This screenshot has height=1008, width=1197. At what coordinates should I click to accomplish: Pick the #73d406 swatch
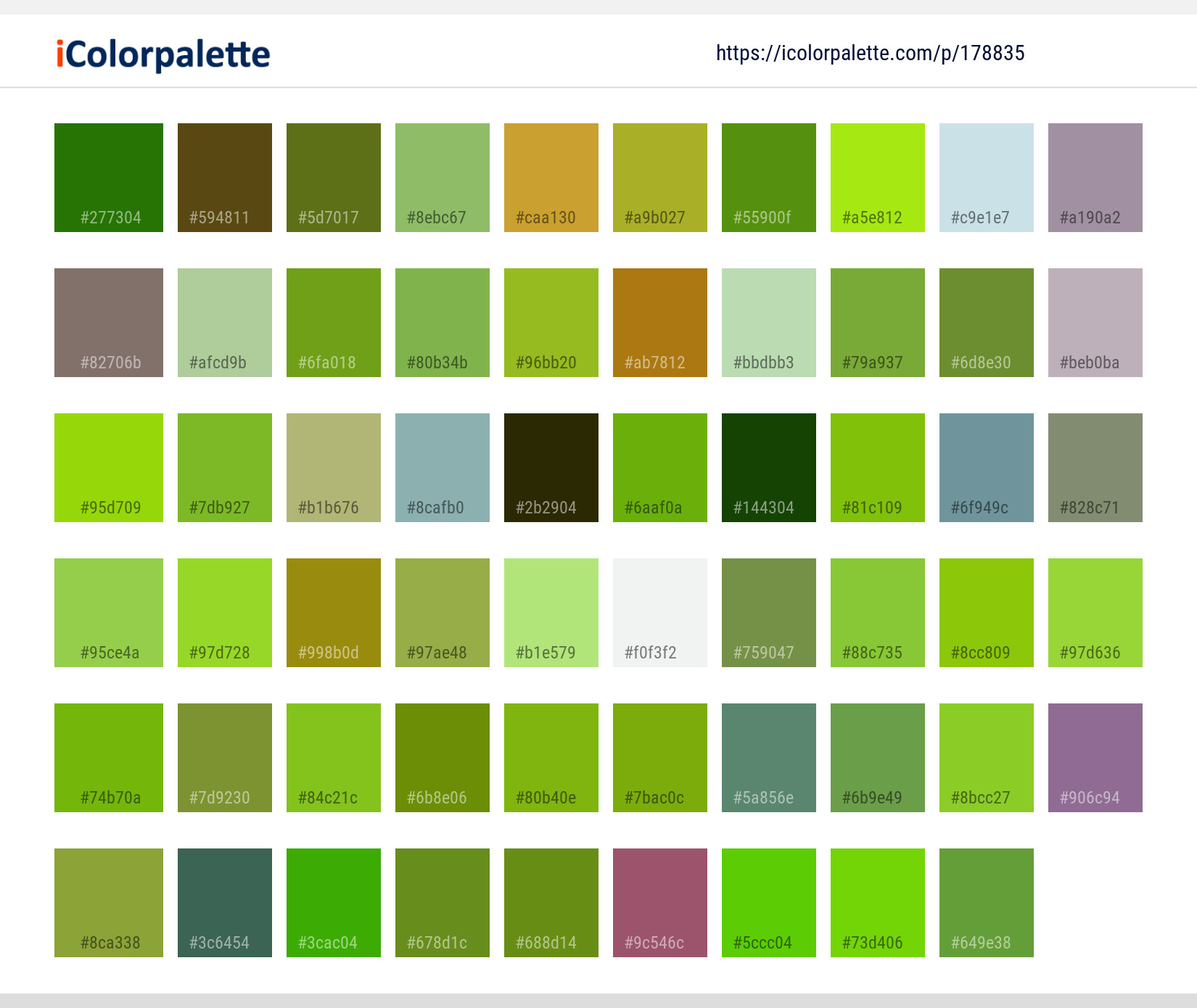(x=878, y=903)
